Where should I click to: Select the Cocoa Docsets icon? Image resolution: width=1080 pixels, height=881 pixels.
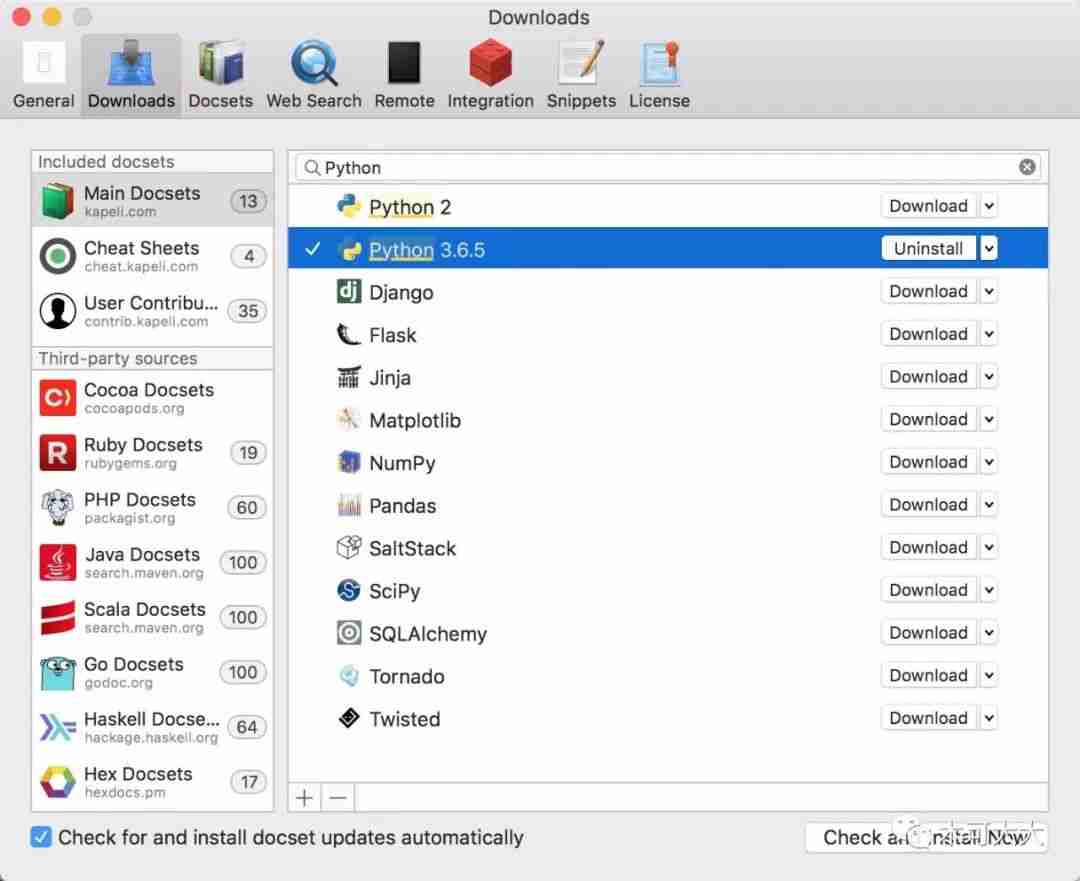click(x=57, y=397)
